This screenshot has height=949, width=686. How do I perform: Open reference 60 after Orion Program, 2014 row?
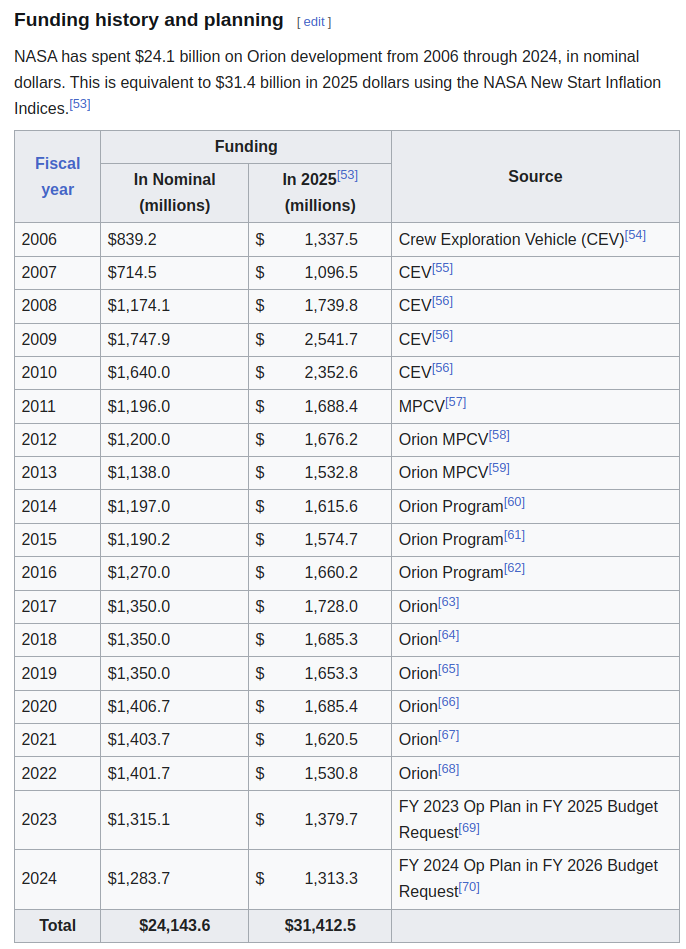[x=514, y=502]
